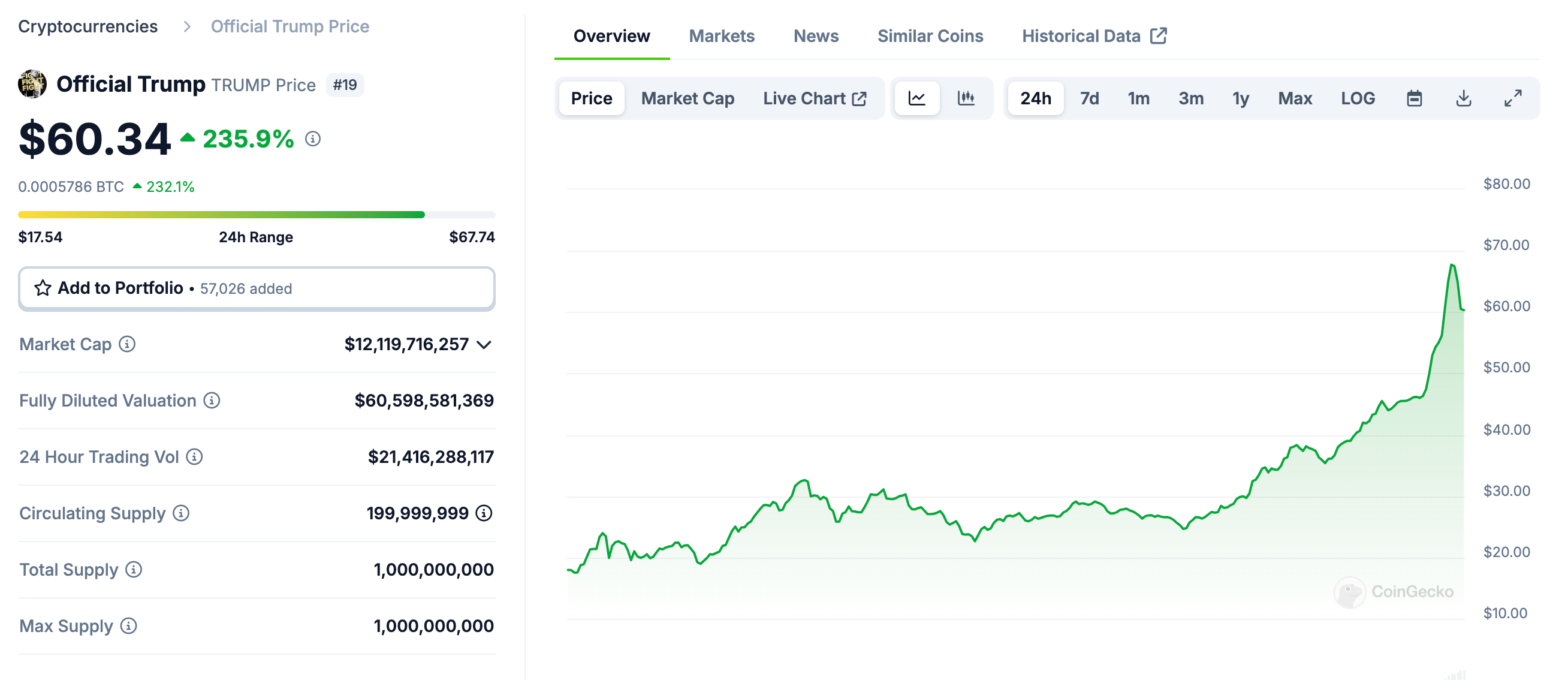Click Add to Portfolio button

pos(257,288)
